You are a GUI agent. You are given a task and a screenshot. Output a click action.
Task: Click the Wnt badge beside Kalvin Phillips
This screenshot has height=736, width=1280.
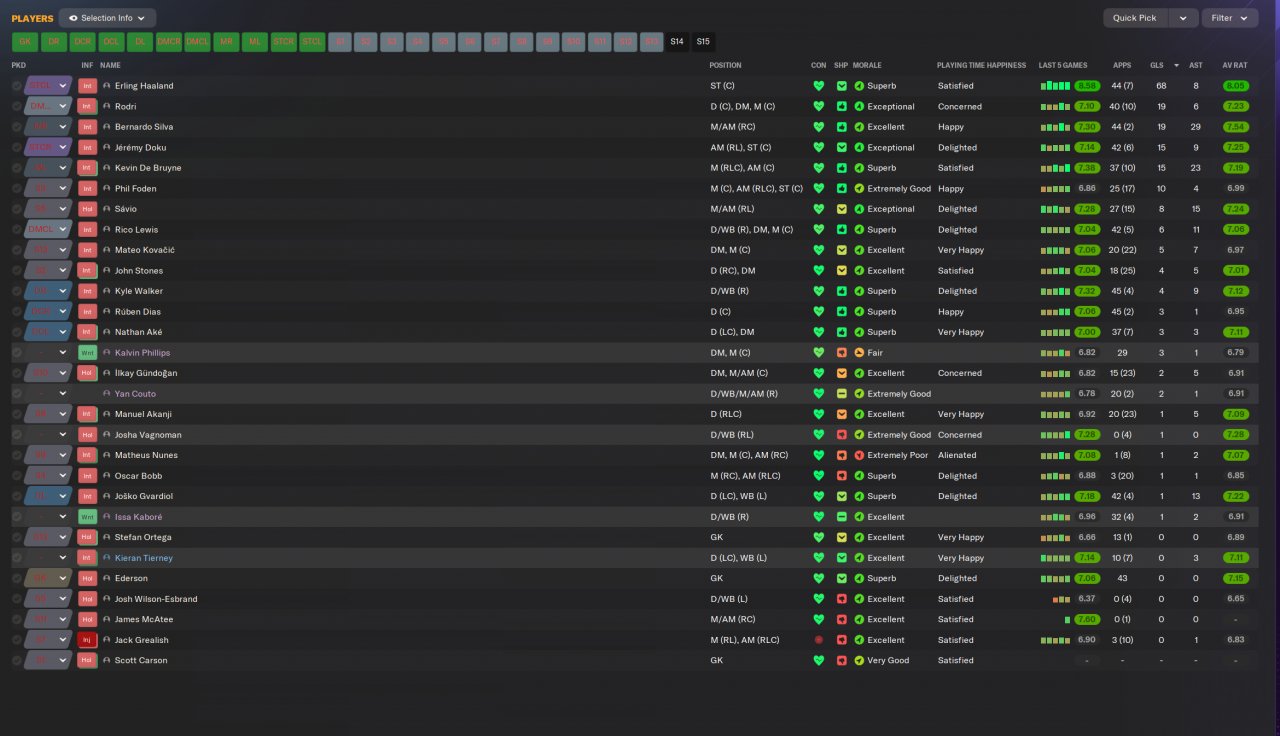click(x=88, y=353)
